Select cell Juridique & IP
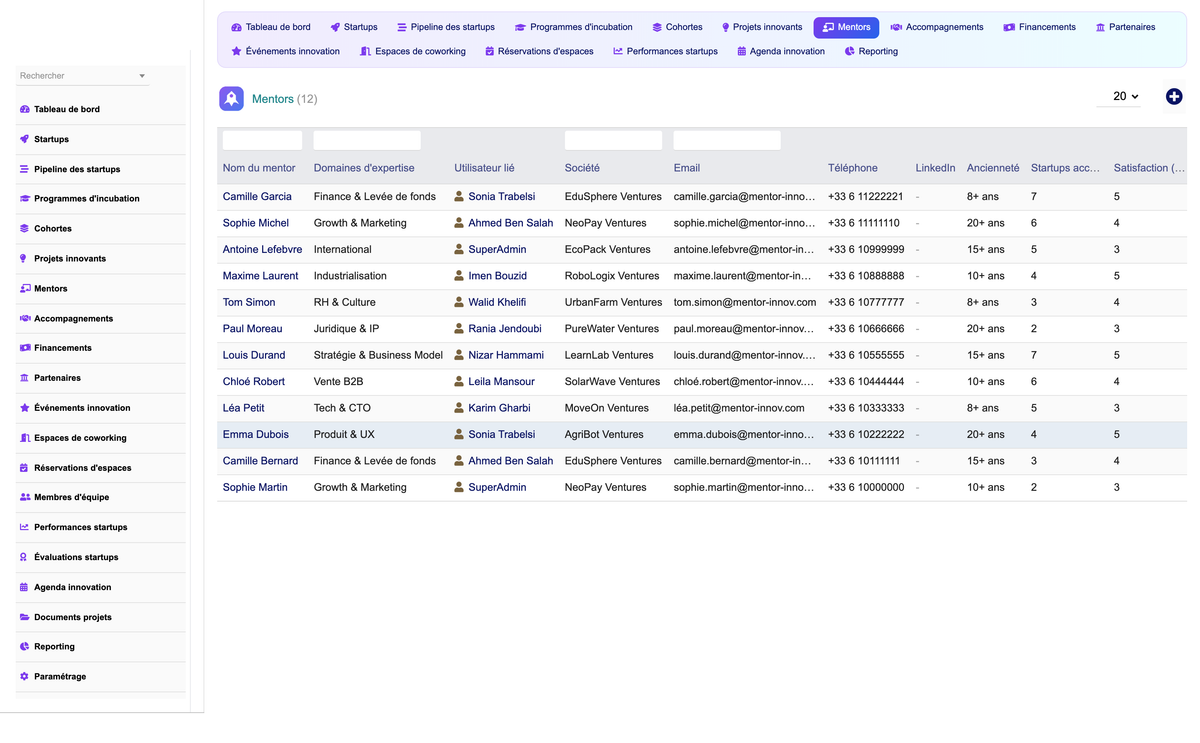1200x743 pixels. coord(346,329)
